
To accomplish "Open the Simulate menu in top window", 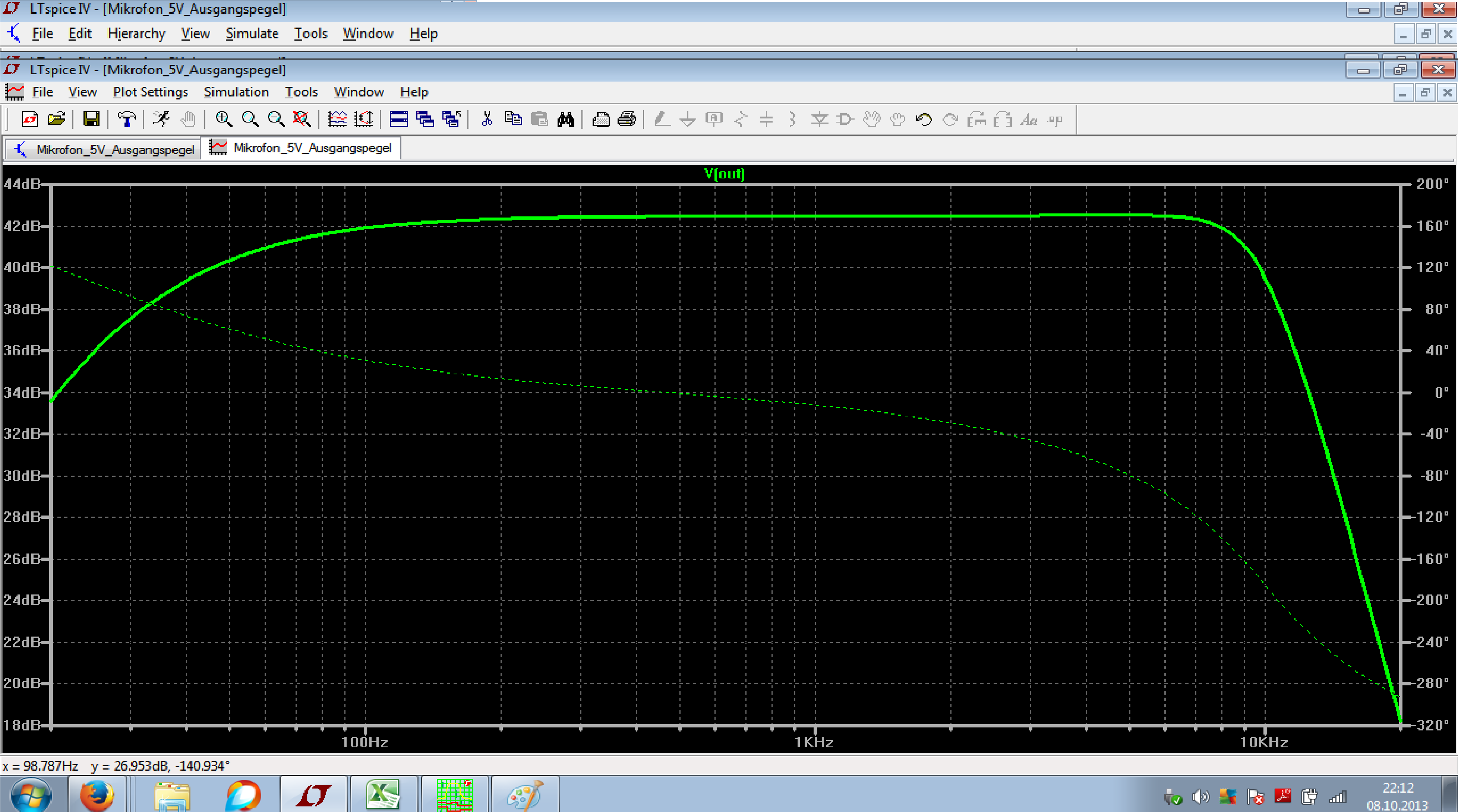I will (x=252, y=34).
